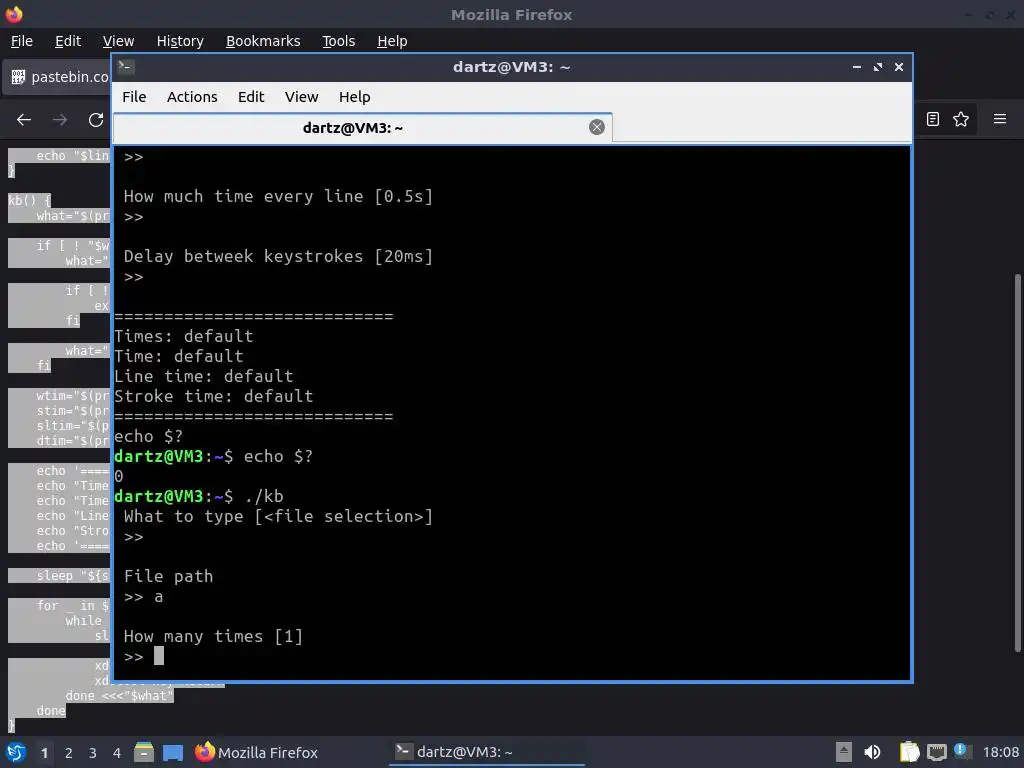The image size is (1024, 768).
Task: Open Firefox View menu
Action: tap(118, 41)
